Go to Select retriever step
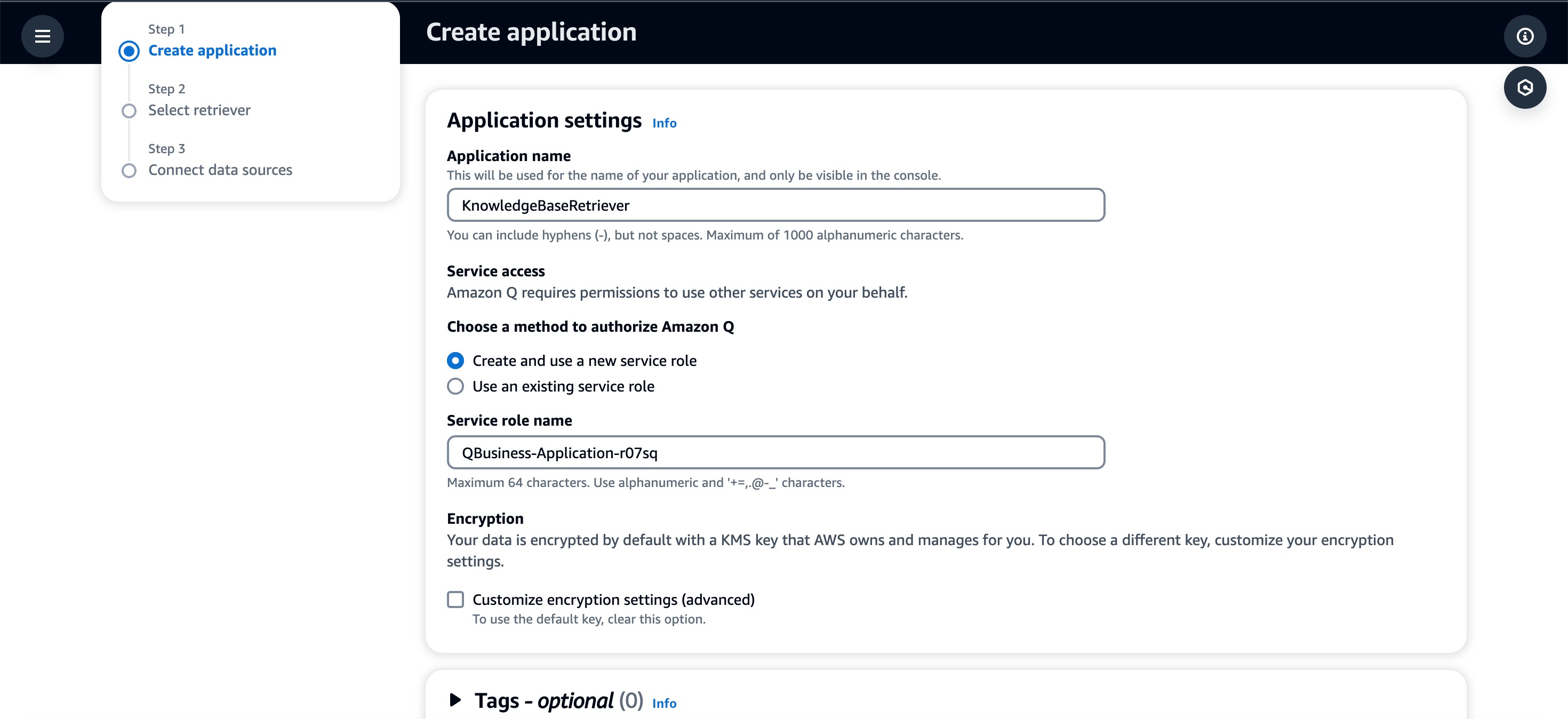Viewport: 1568px width, 719px height. point(199,110)
